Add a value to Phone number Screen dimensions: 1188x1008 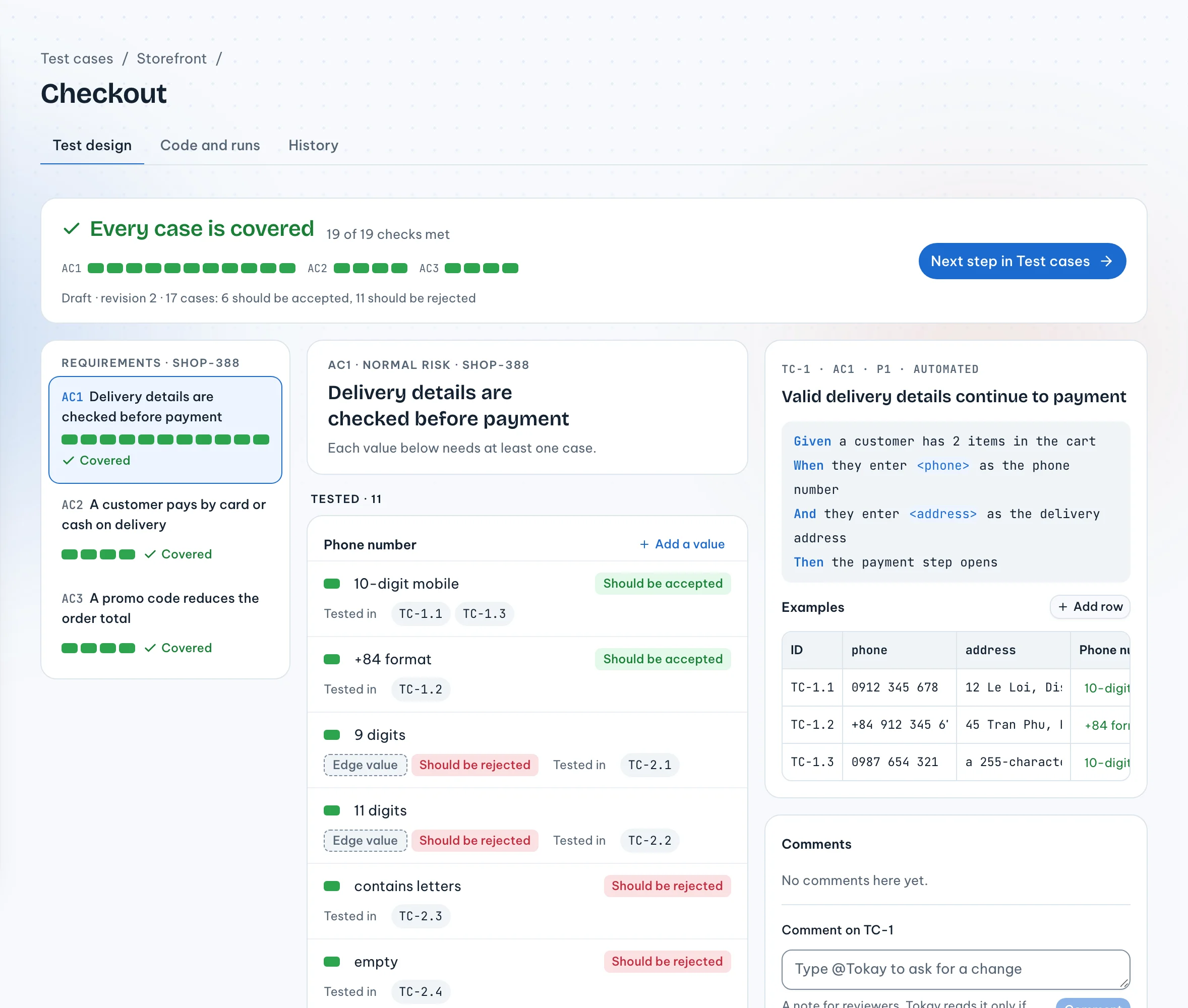(682, 544)
